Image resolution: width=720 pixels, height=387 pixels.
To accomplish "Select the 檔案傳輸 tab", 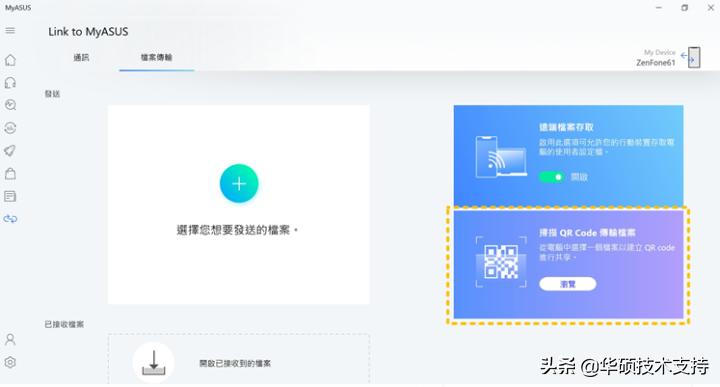I will point(157,57).
